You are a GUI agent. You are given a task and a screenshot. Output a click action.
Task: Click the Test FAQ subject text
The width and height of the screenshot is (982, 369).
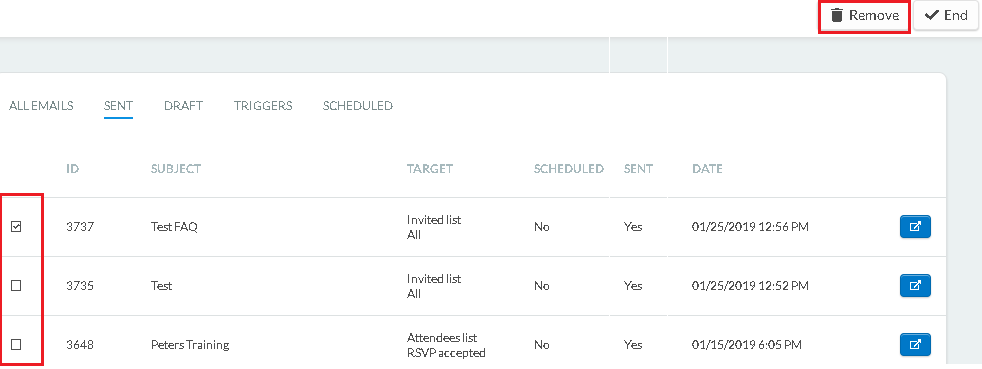pos(174,227)
